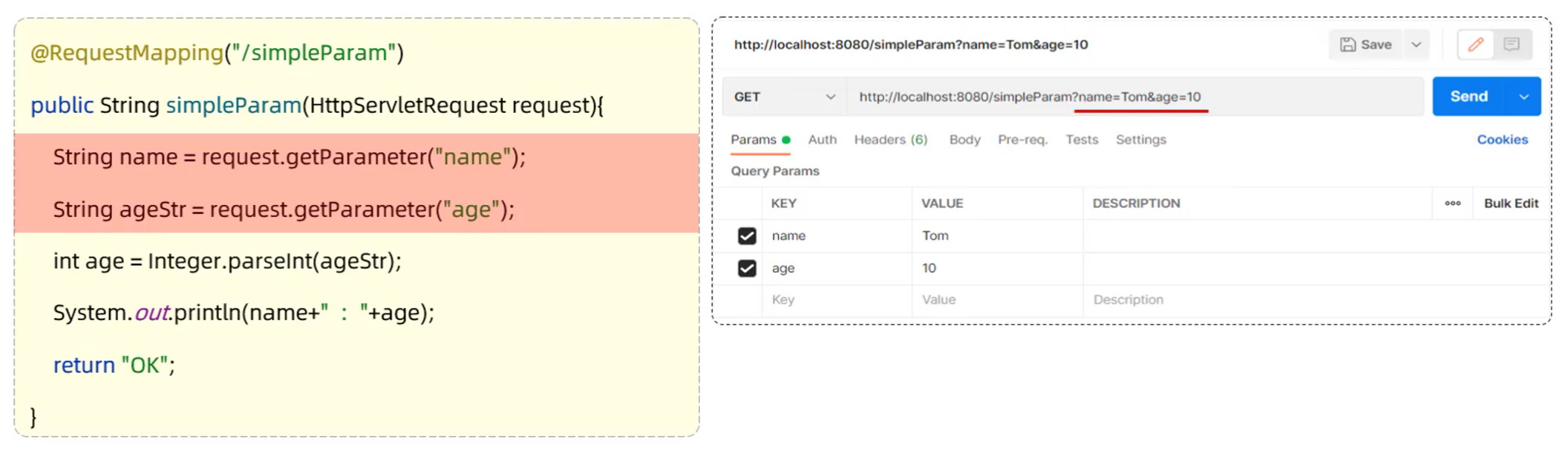Open the GET method dropdown
1568x474 pixels.
click(x=784, y=97)
